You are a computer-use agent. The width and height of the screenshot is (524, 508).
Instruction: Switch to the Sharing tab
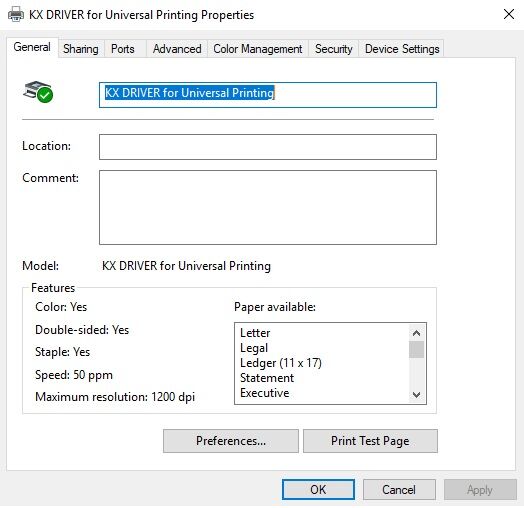81,49
